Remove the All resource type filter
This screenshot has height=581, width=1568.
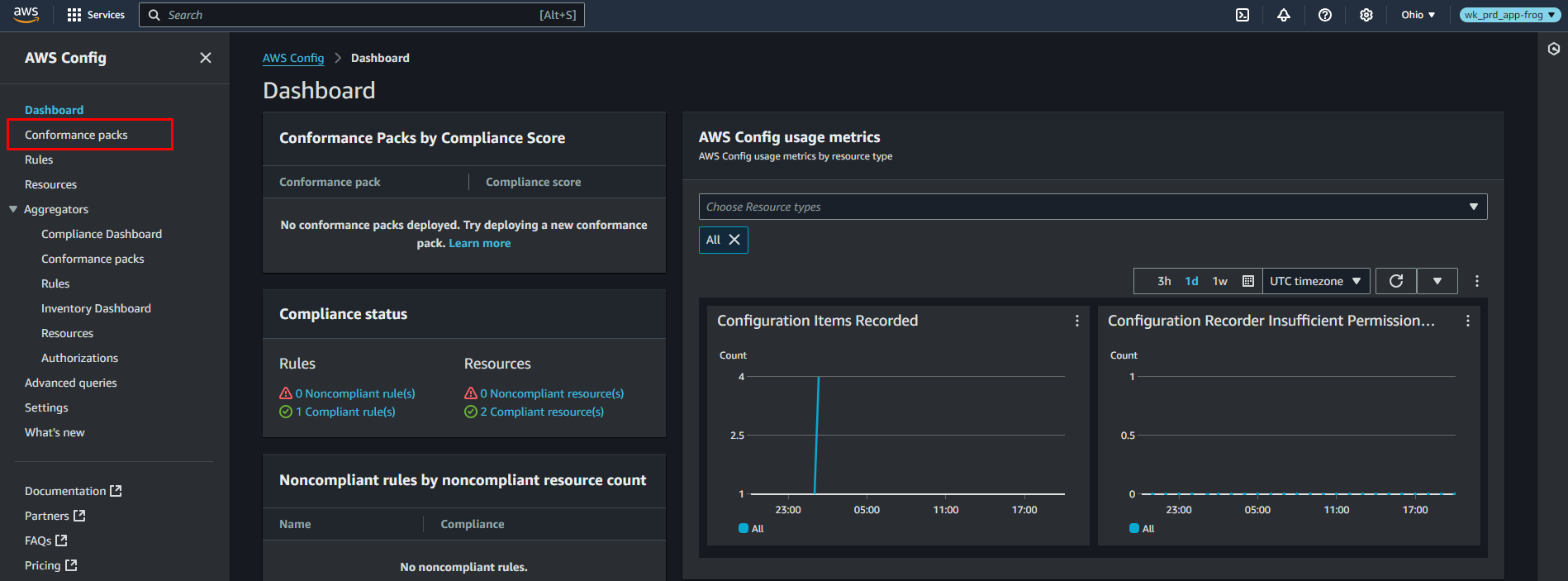point(734,240)
